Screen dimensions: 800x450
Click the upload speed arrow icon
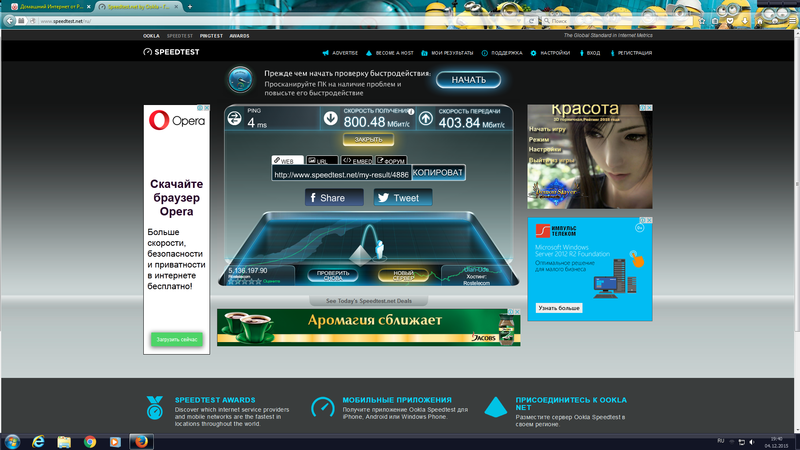tap(425, 119)
